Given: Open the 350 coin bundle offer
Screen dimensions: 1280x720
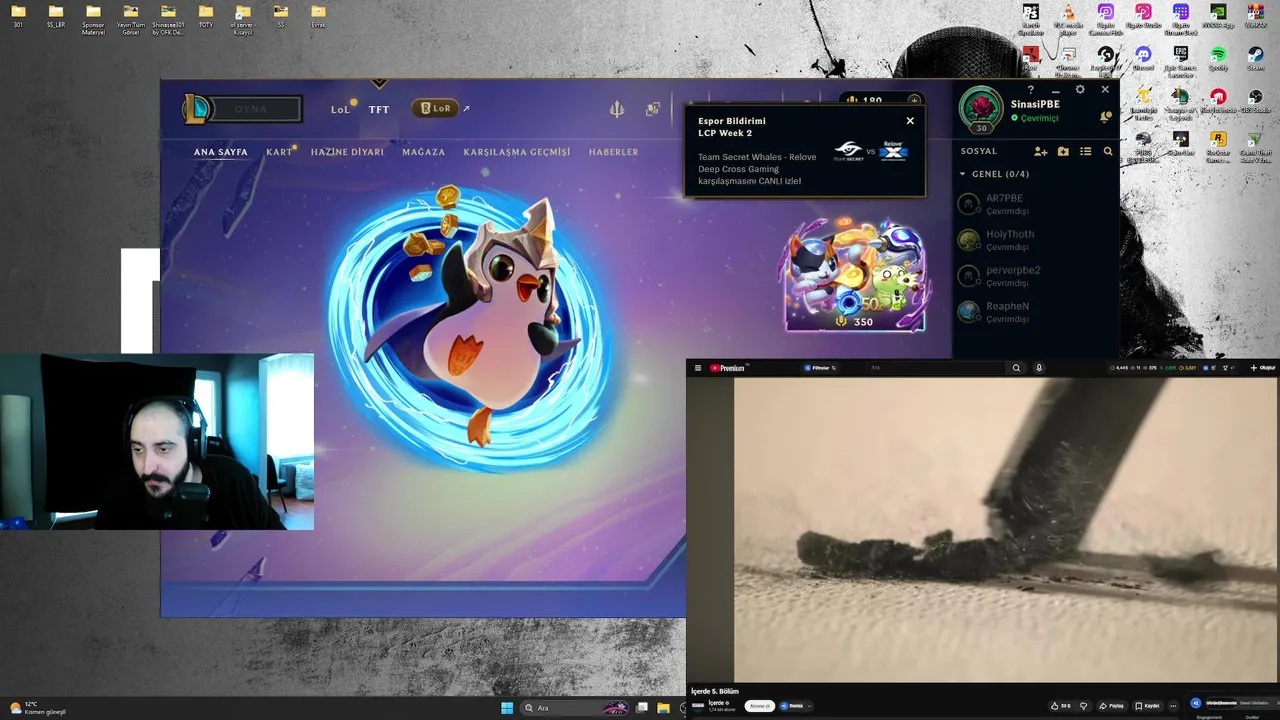Looking at the screenshot, I should [x=856, y=276].
